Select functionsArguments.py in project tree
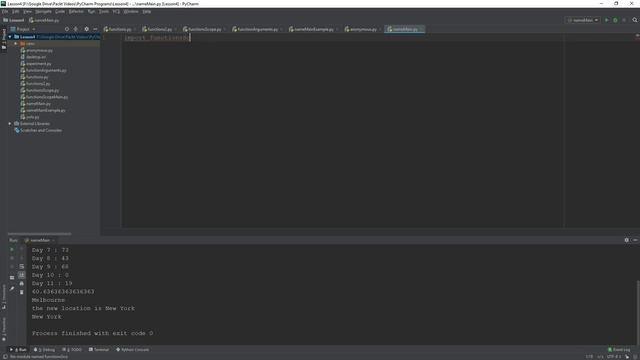640x360 pixels. 46,71
